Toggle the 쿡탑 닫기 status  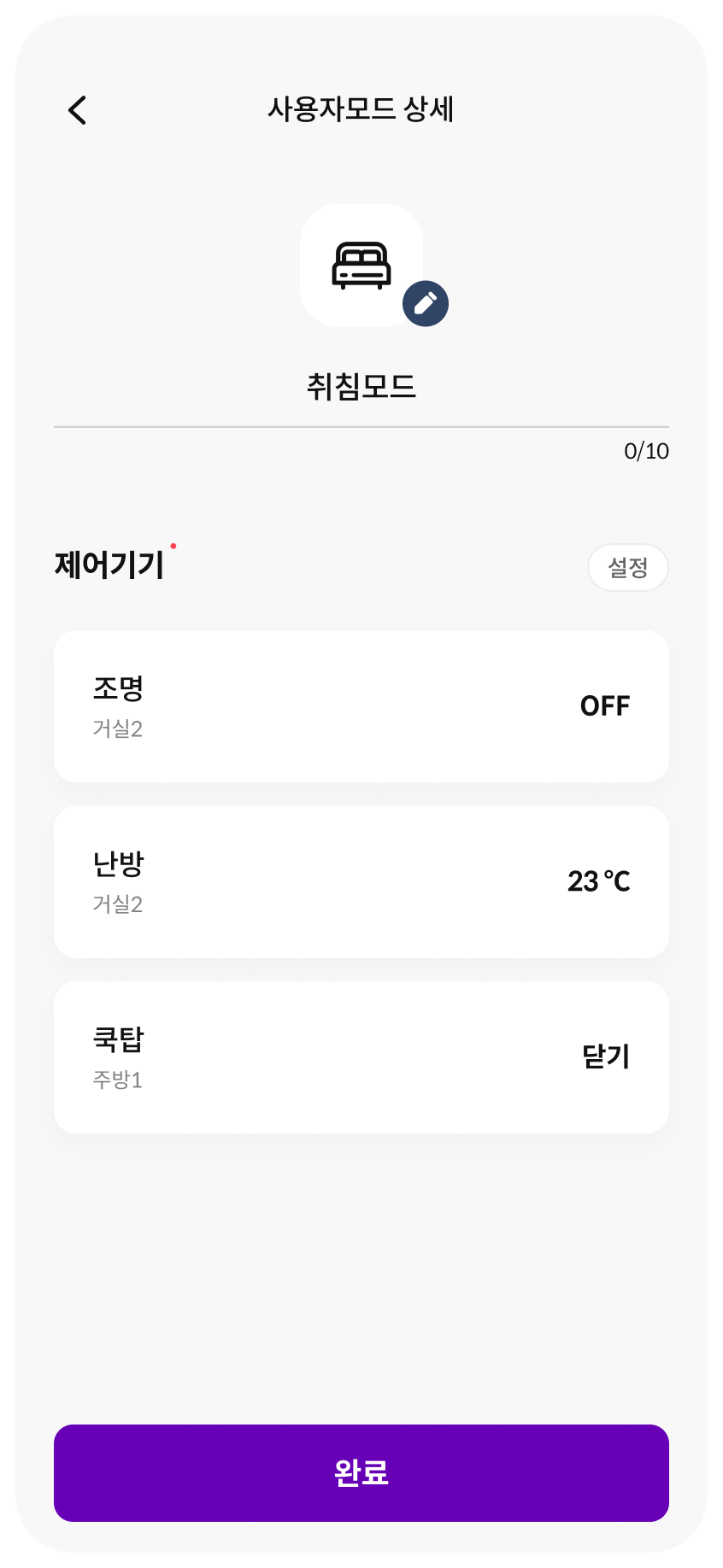(605, 1057)
